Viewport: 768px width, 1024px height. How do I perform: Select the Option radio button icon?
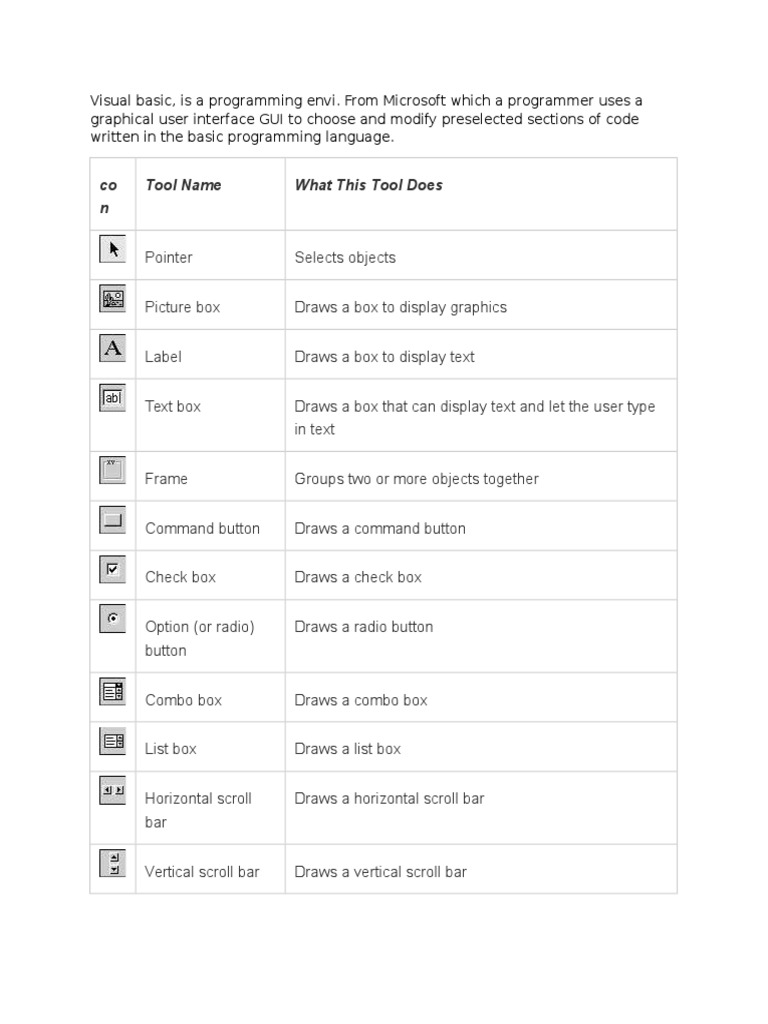[x=113, y=619]
